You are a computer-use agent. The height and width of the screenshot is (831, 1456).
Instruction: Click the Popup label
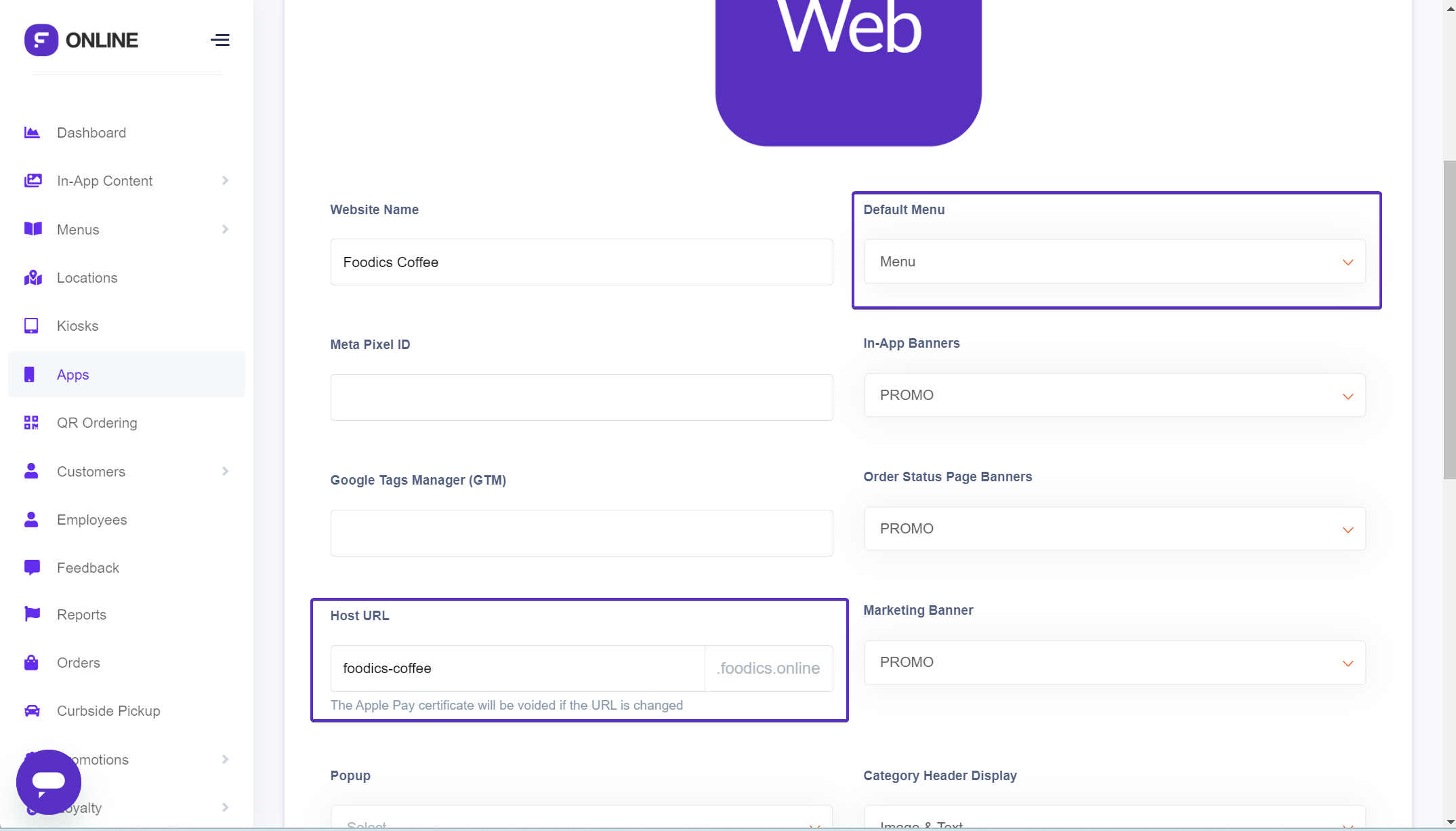pyautogui.click(x=350, y=775)
